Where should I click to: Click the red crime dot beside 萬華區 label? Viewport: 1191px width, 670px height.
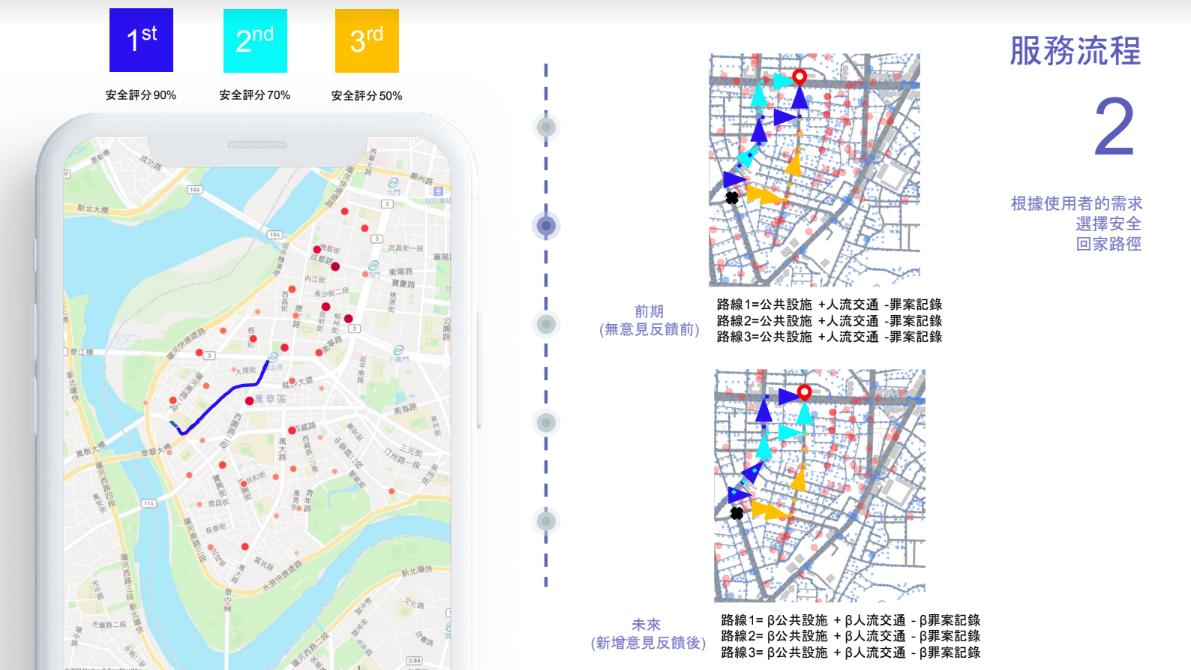[x=249, y=400]
